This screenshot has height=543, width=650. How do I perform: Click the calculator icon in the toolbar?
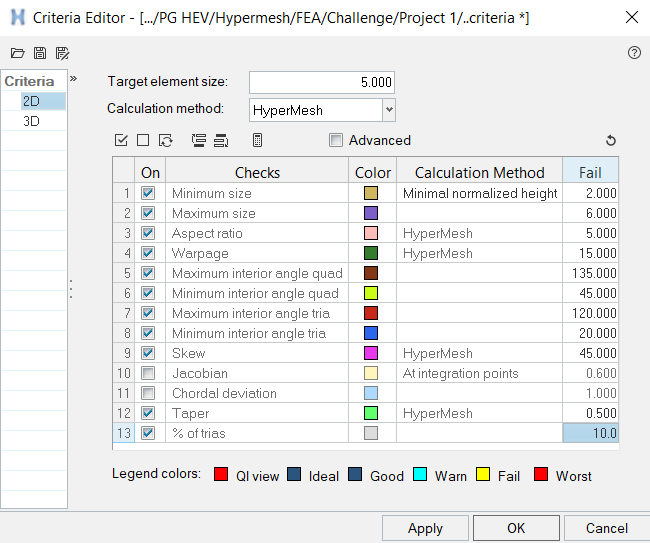coord(257,141)
